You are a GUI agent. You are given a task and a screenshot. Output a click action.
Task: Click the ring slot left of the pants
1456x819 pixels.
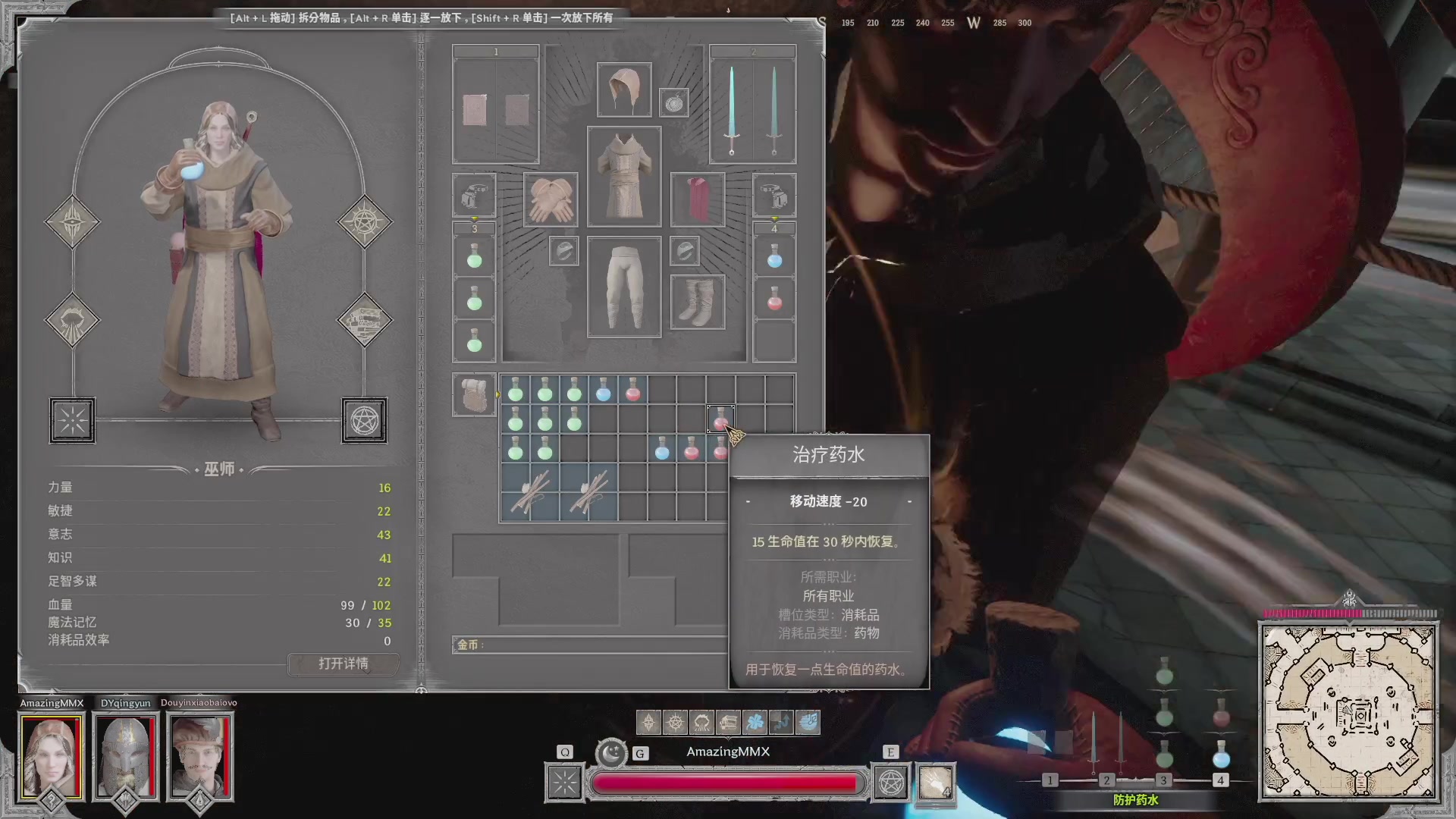563,251
